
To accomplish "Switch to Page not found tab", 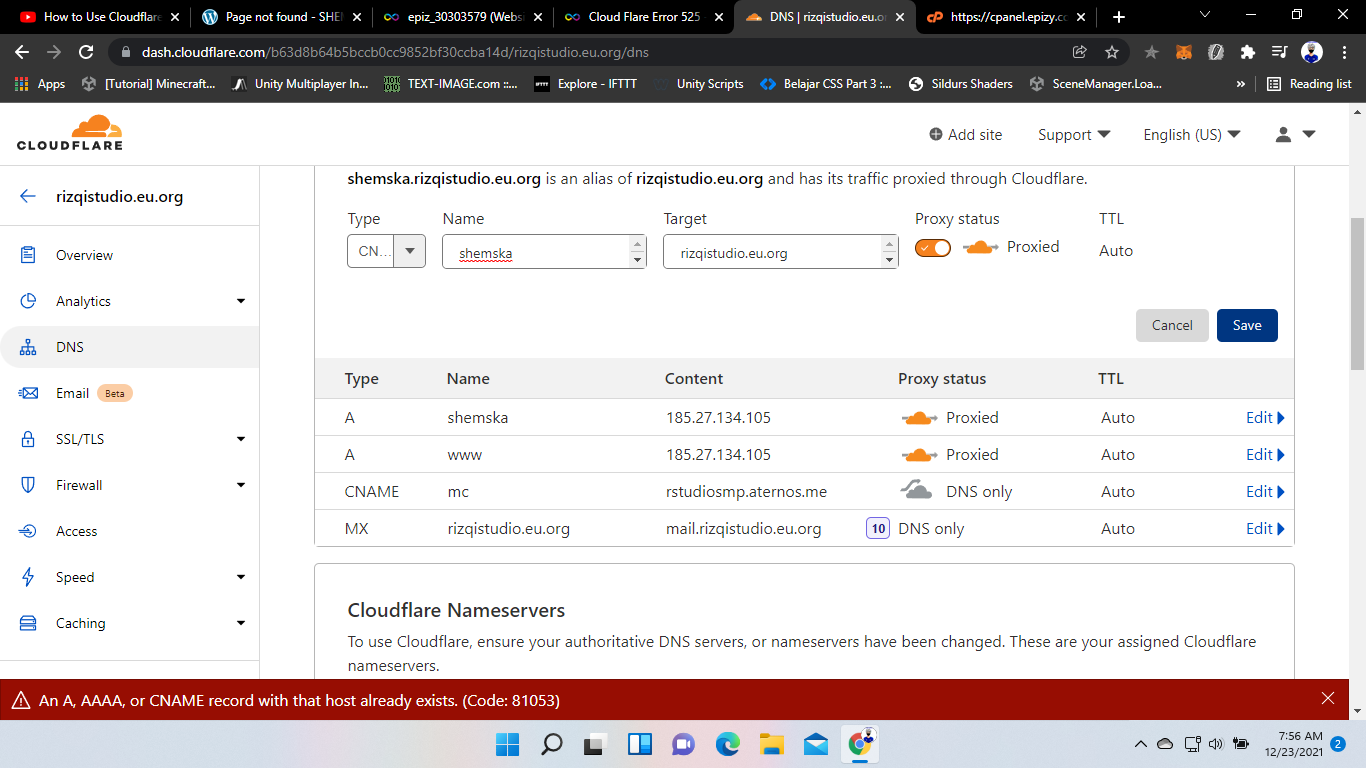I will coord(280,17).
